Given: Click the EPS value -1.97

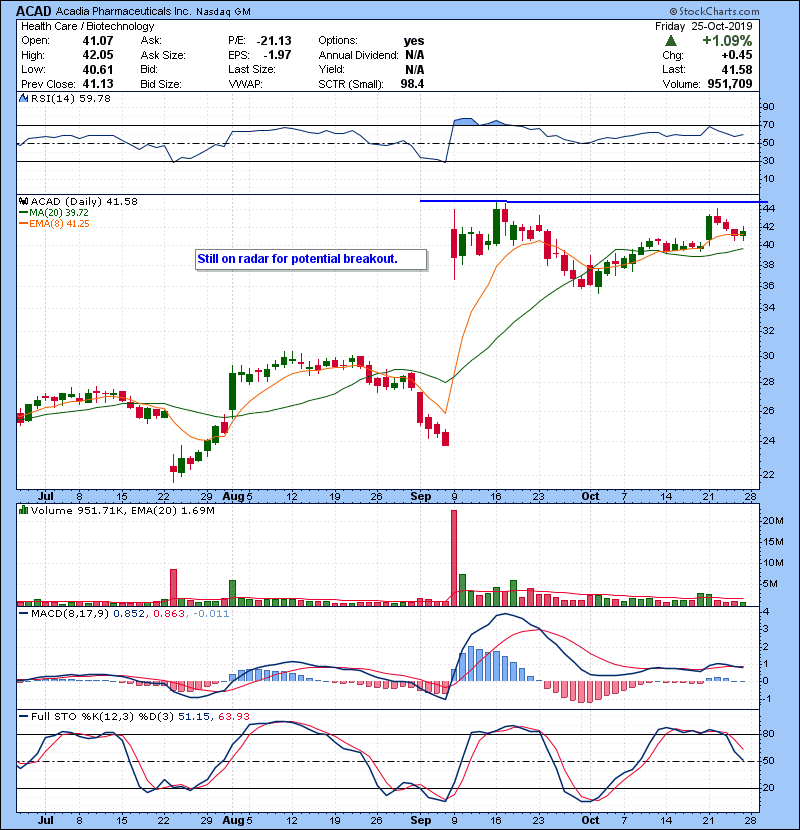Looking at the screenshot, I should pyautogui.click(x=277, y=55).
